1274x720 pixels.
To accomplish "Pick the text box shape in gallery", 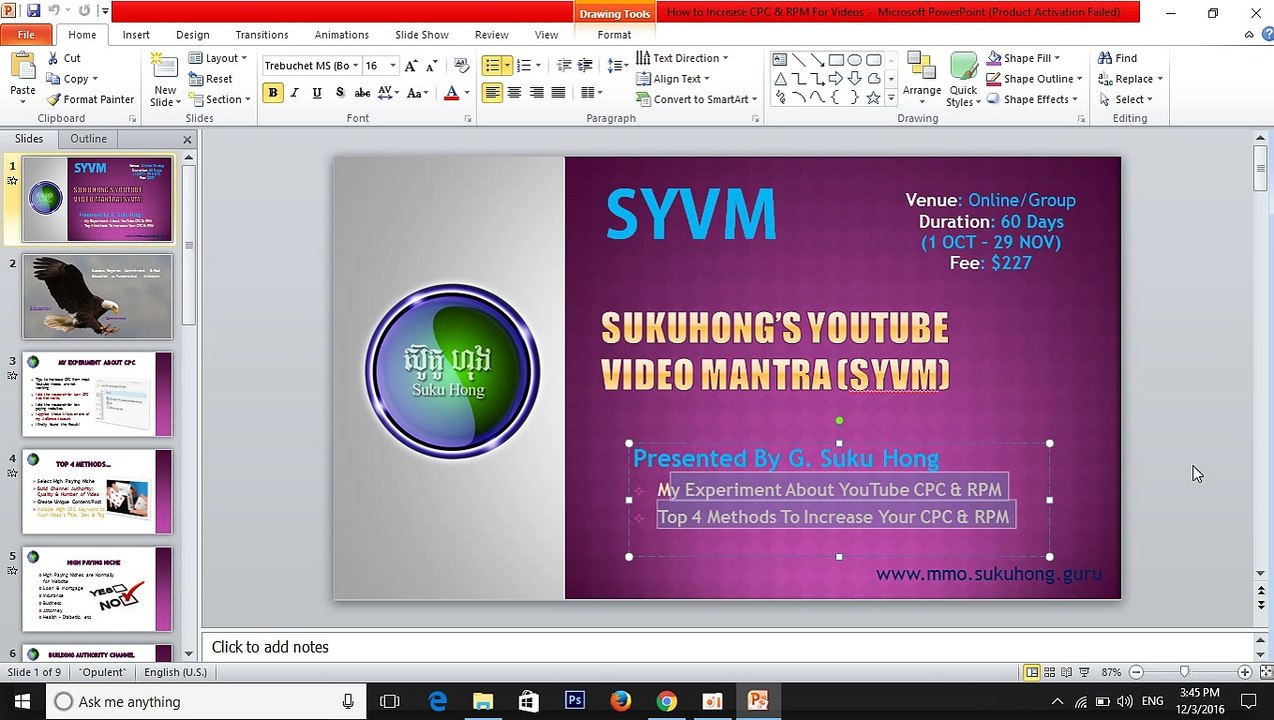I will click(780, 60).
